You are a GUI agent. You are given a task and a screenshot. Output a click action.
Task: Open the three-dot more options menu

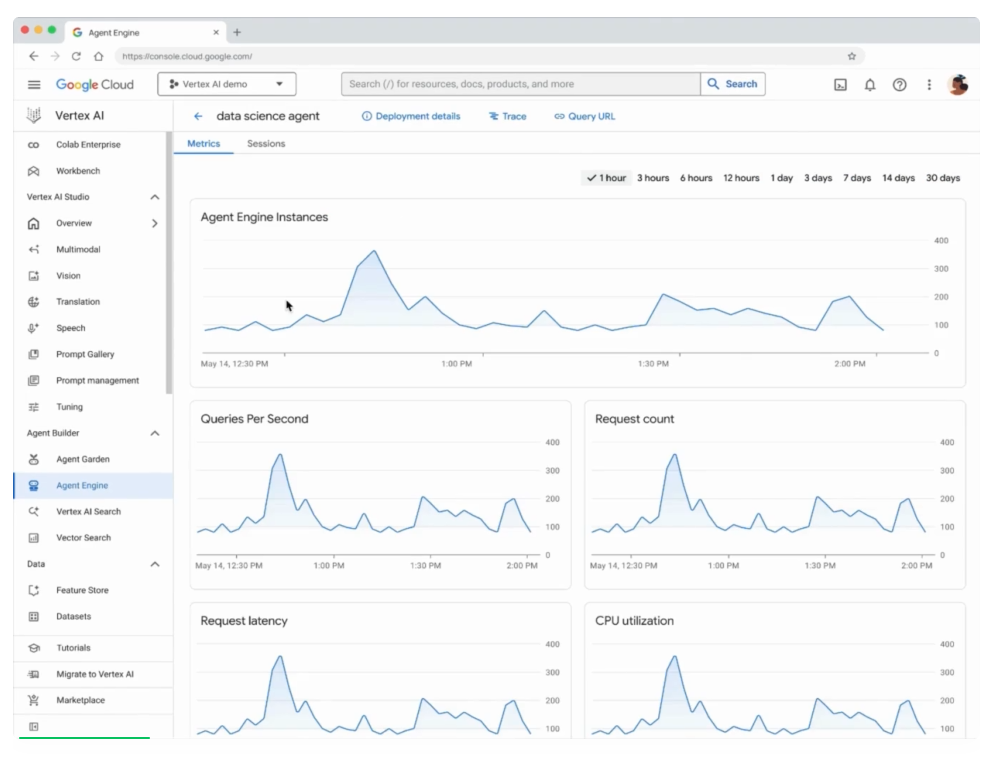coord(929,85)
